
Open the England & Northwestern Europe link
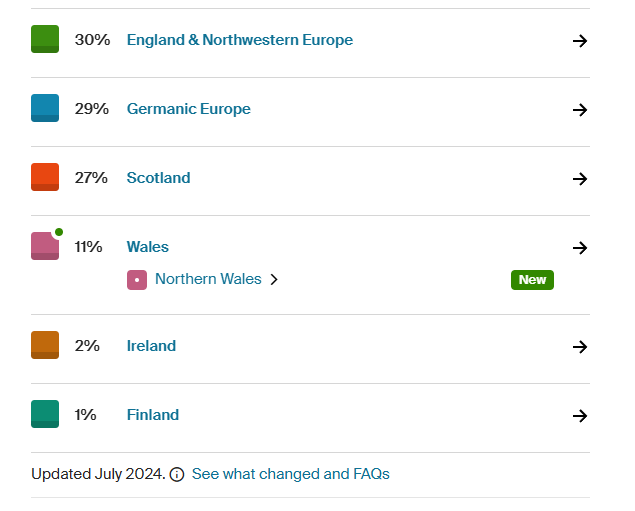coord(239,40)
